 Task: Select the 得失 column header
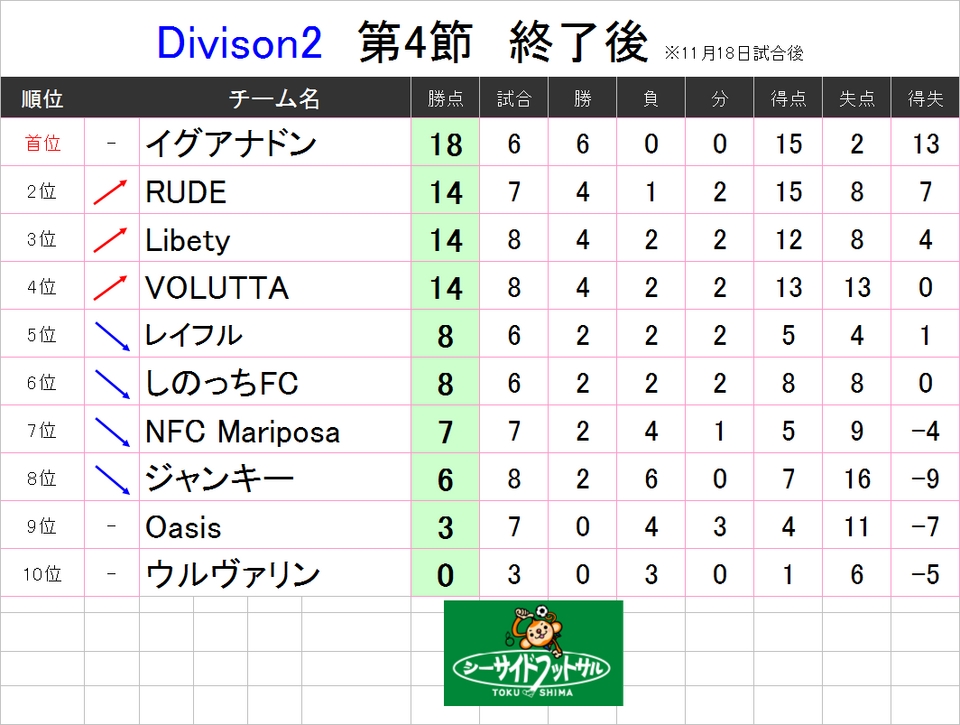pyautogui.click(x=925, y=98)
